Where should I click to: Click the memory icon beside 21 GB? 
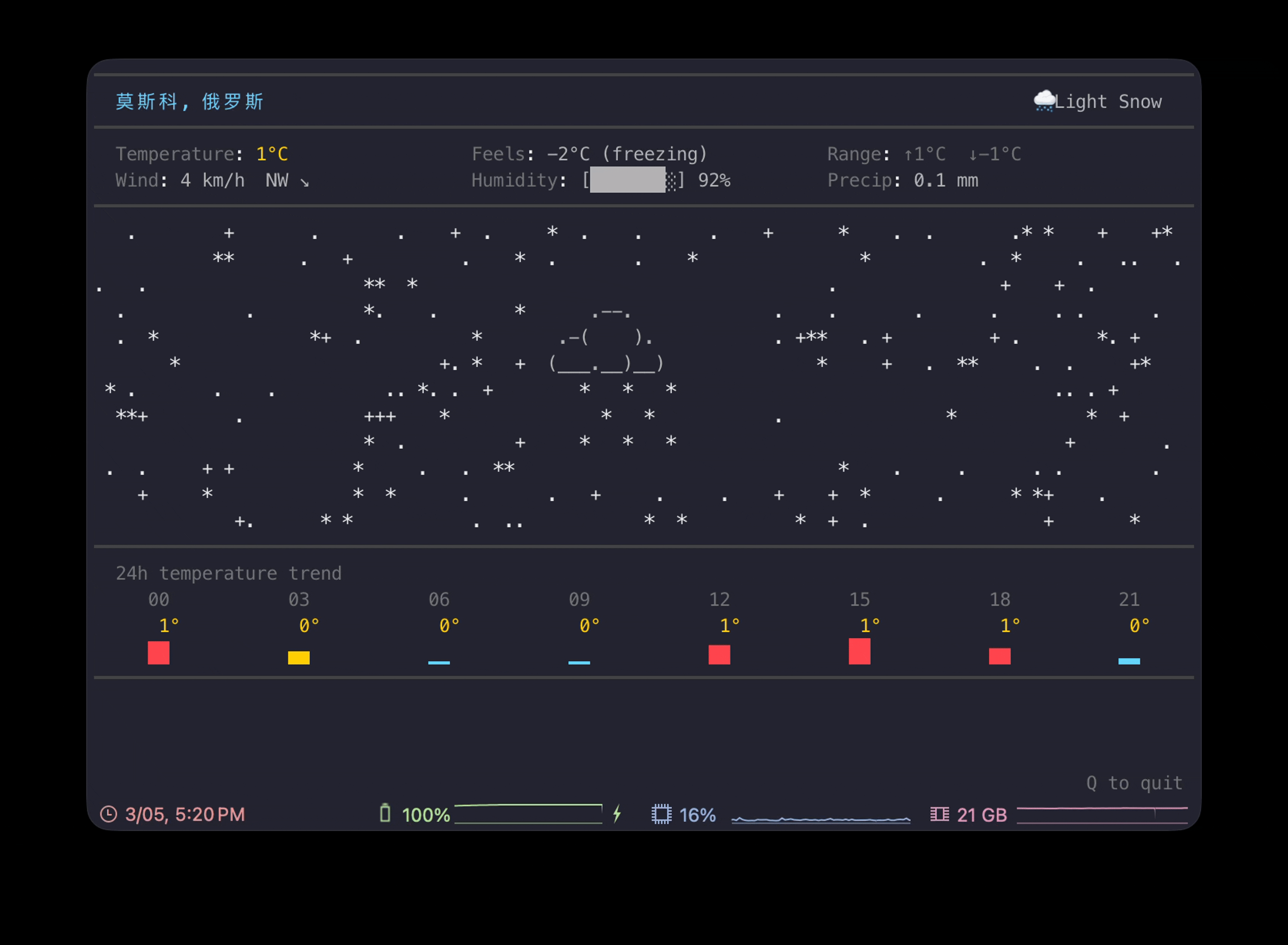pos(939,814)
